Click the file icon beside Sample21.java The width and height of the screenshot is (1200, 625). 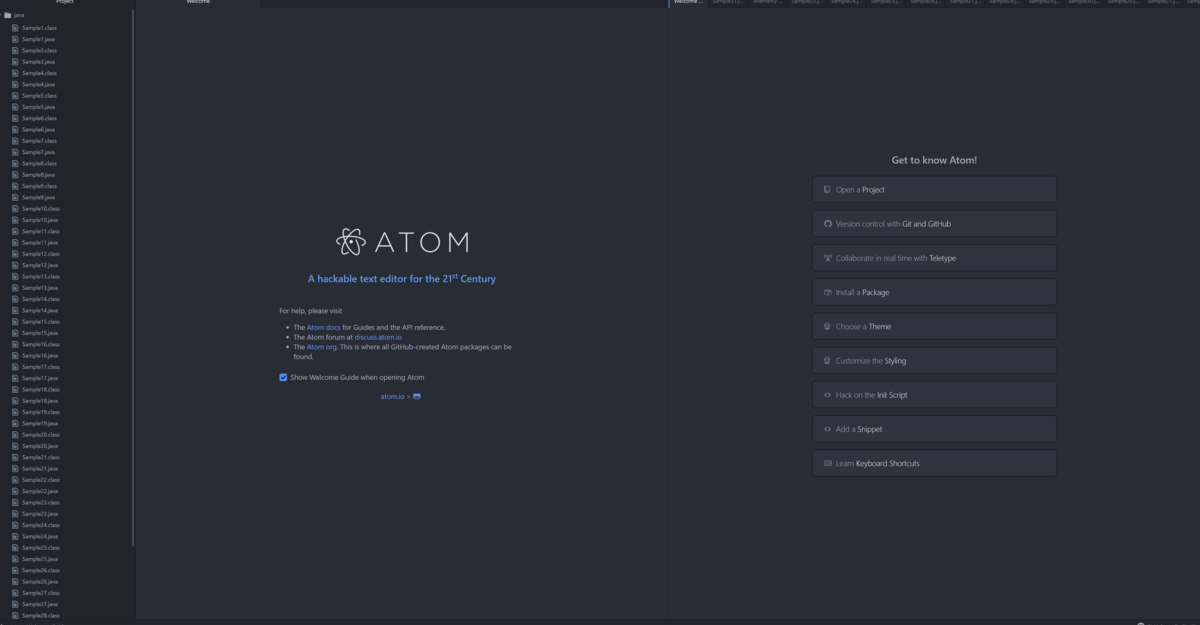(15, 468)
